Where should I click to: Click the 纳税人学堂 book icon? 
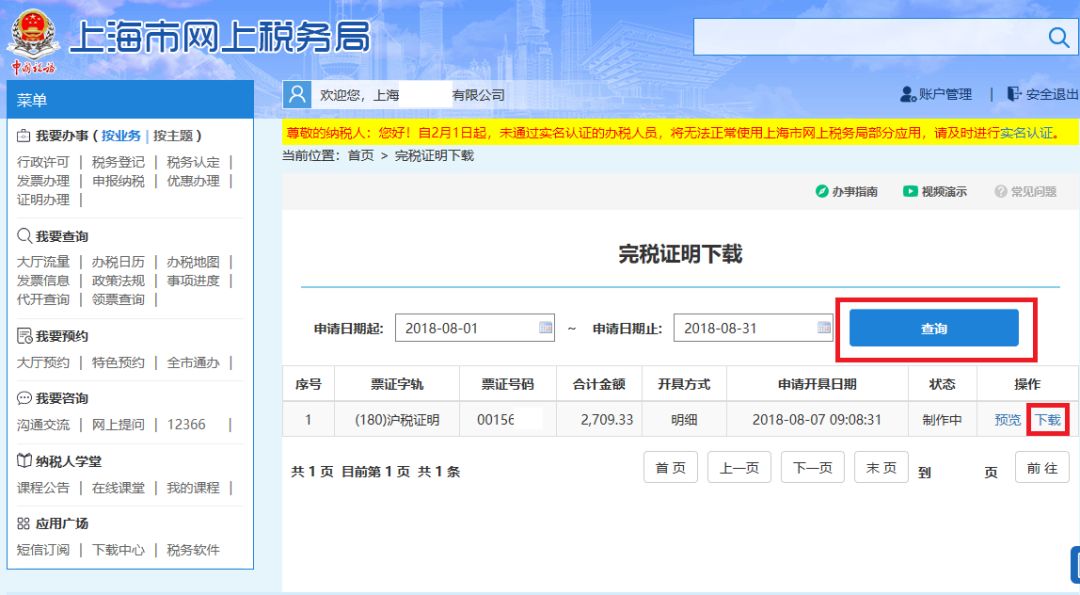(24, 461)
